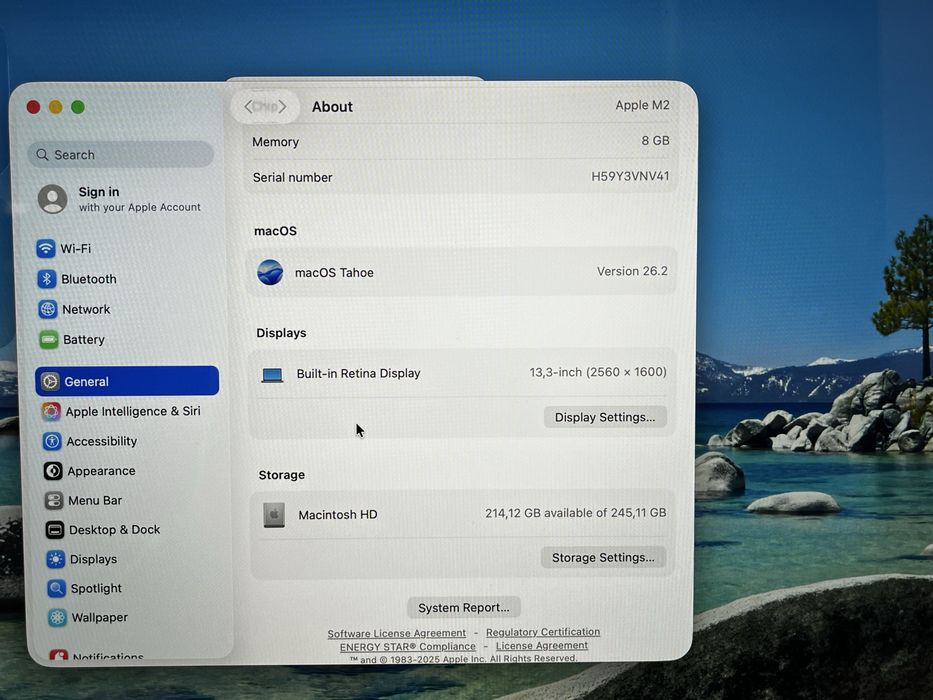Image resolution: width=933 pixels, height=700 pixels.
Task: Go forward with the right chevron
Action: click(x=283, y=107)
